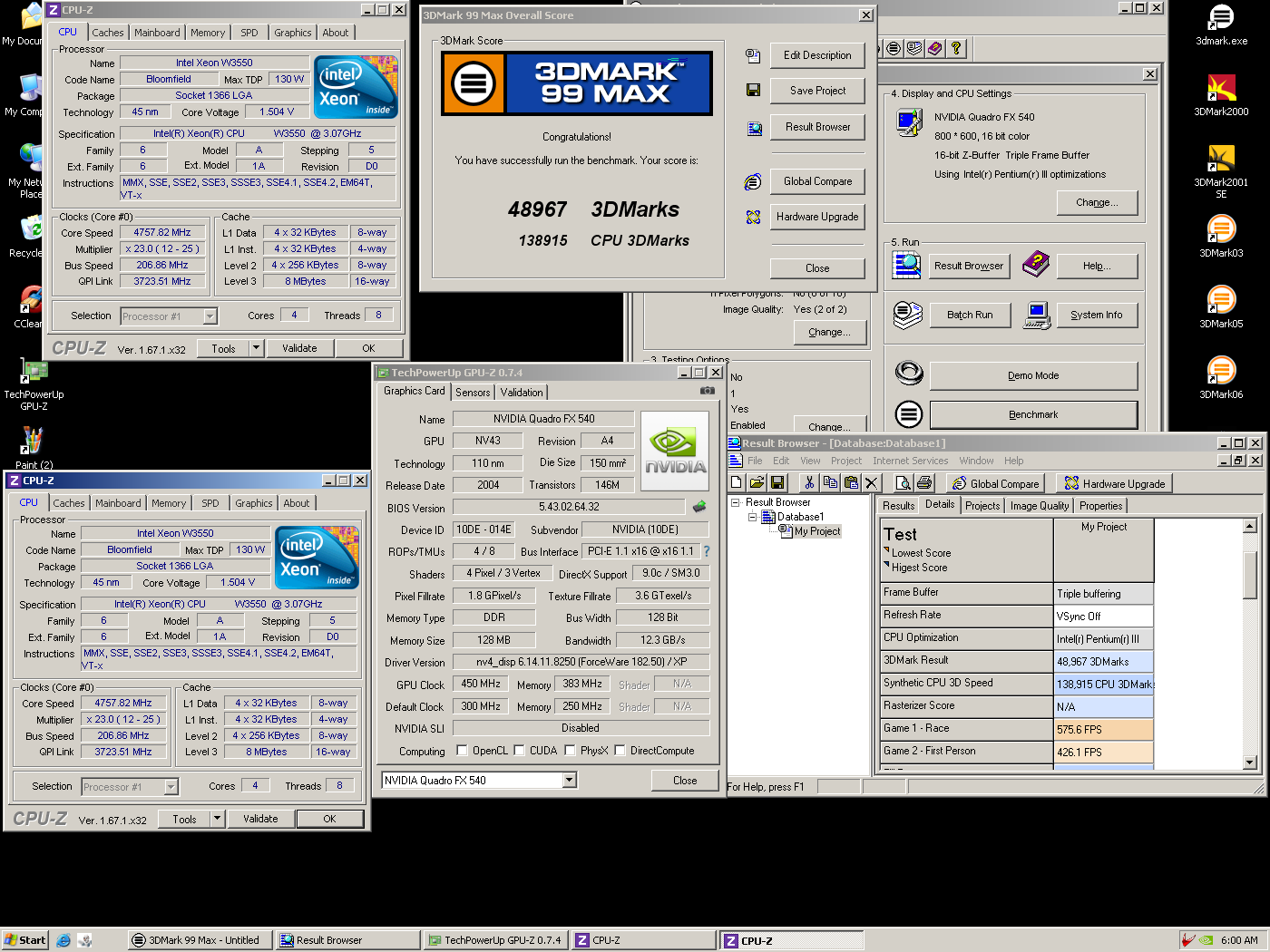The height and width of the screenshot is (952, 1270).
Task: Open 3DMark03 desktop icon
Action: 1221,237
